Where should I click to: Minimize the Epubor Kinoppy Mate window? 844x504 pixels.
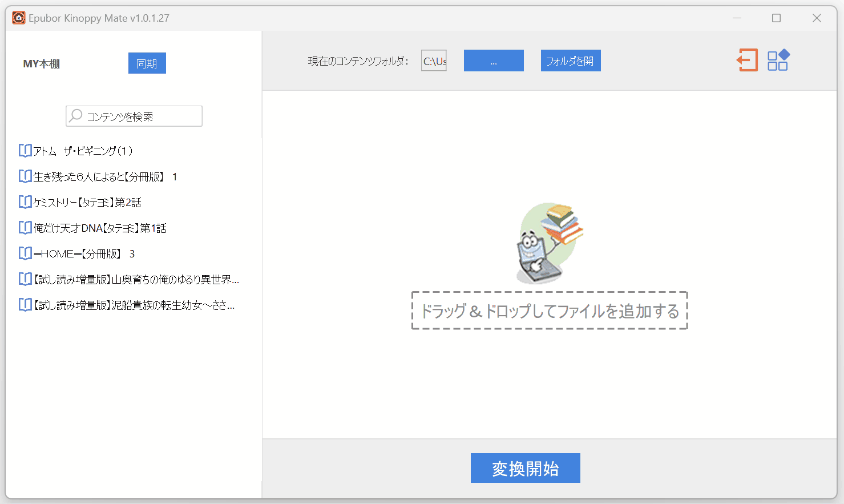(737, 18)
